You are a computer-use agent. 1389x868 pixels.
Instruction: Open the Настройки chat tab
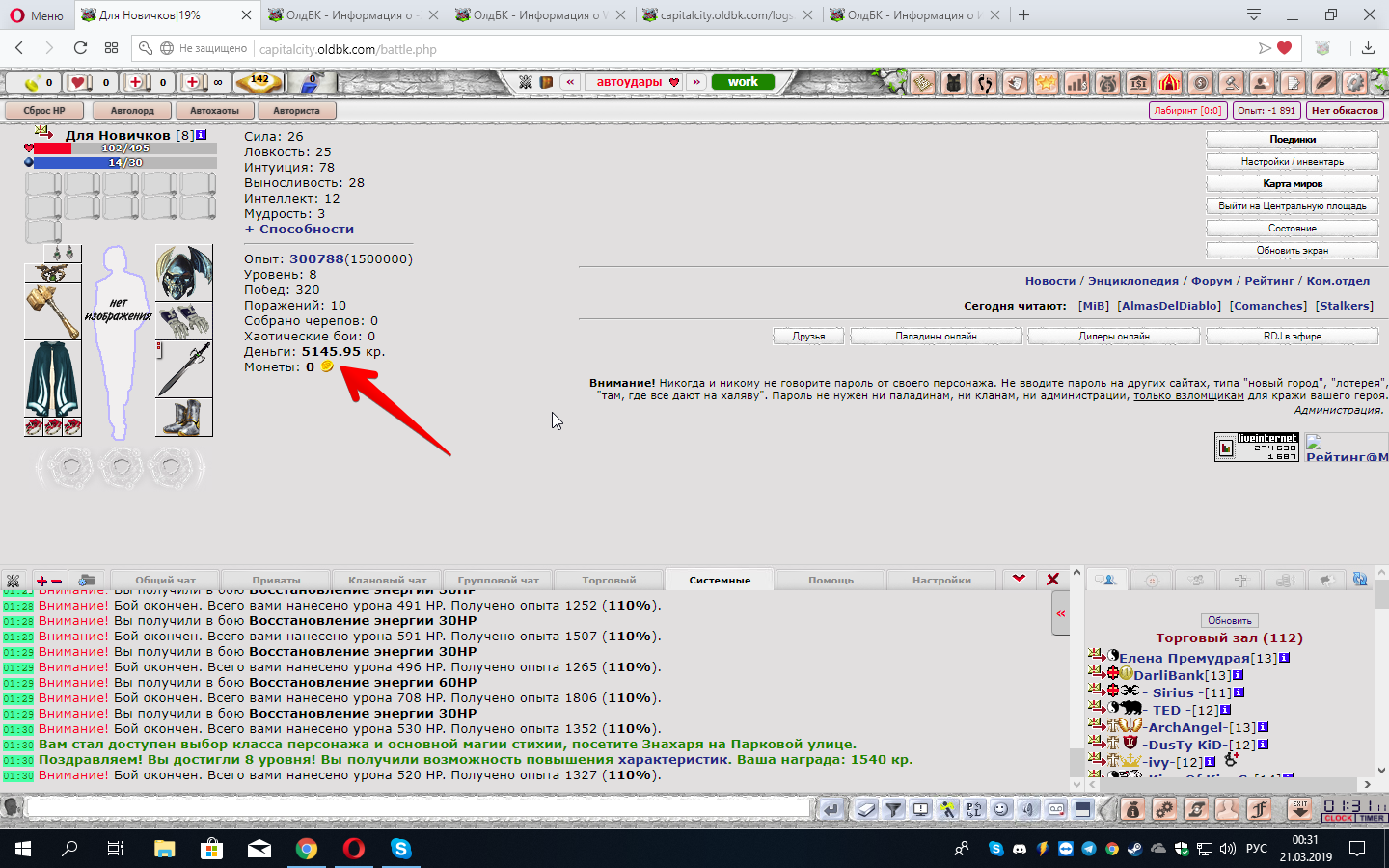click(x=941, y=580)
